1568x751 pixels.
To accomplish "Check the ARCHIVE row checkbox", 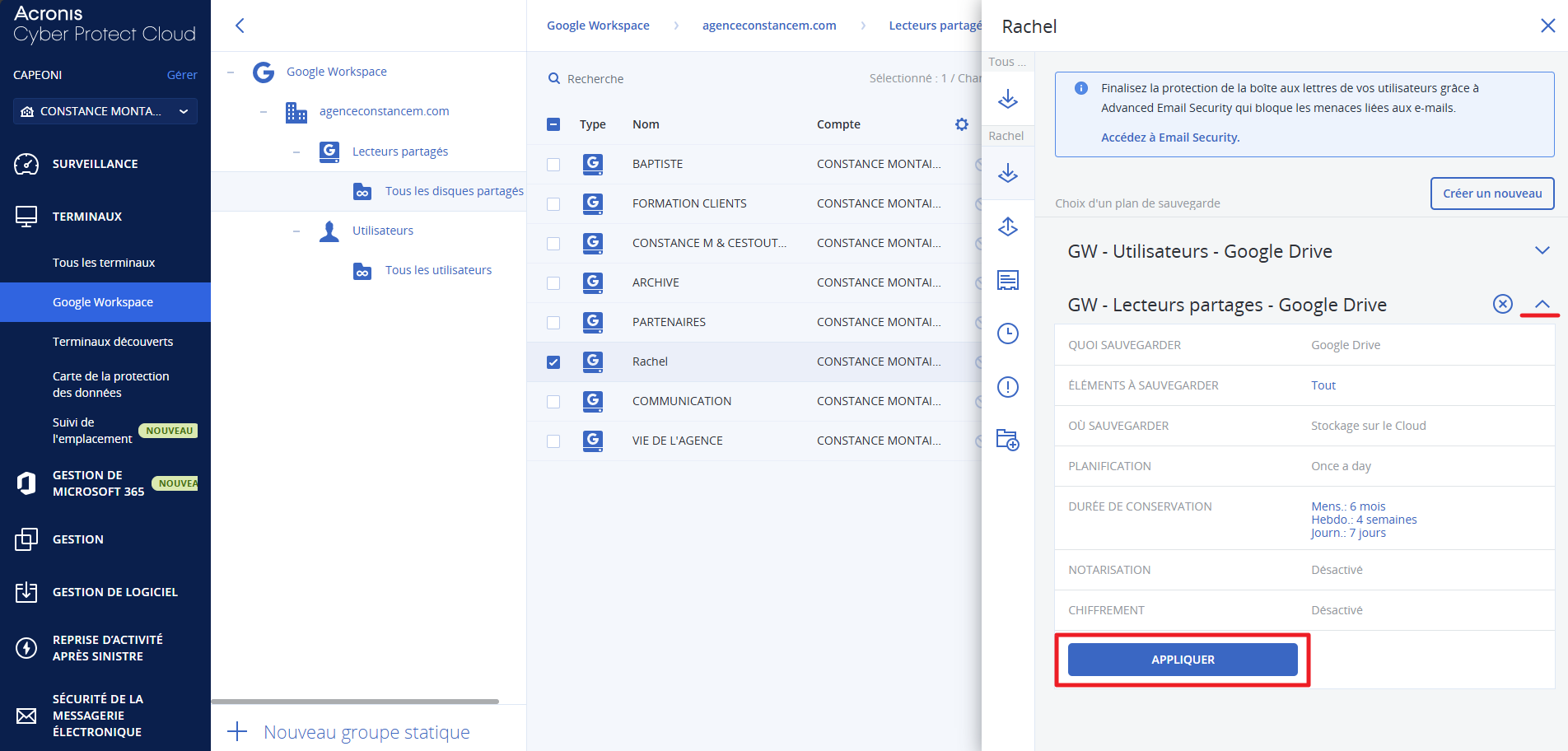I will tap(553, 283).
